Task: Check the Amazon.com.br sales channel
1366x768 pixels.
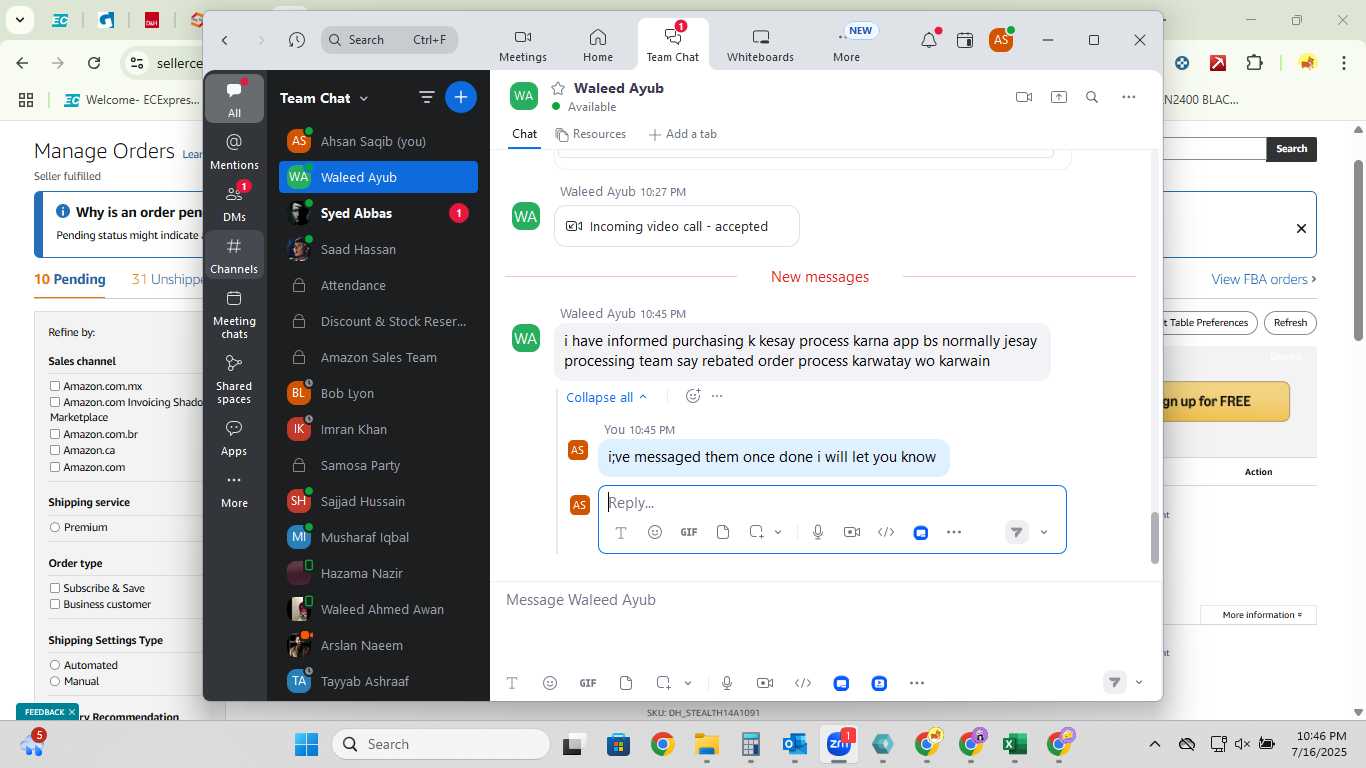Action: coord(56,434)
